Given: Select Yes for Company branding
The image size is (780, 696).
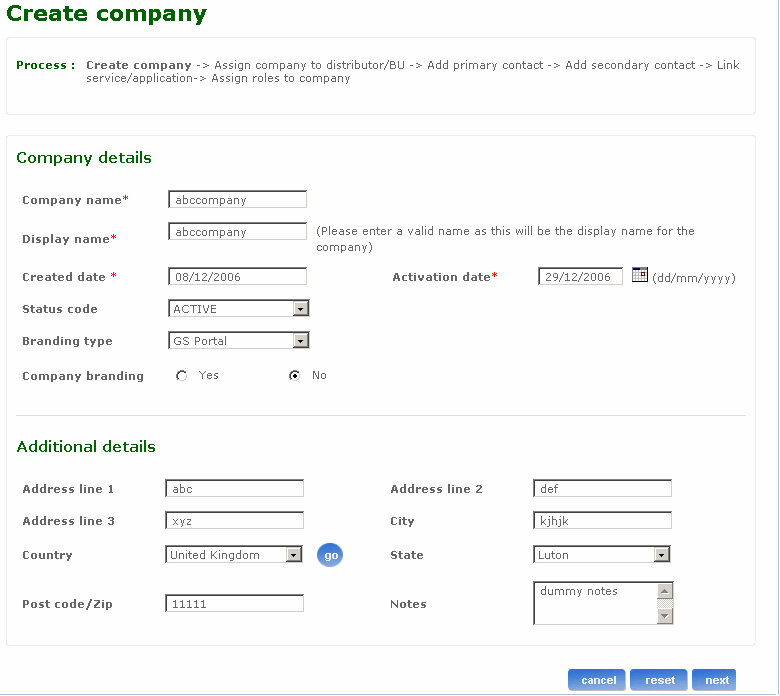Looking at the screenshot, I should pos(182,376).
